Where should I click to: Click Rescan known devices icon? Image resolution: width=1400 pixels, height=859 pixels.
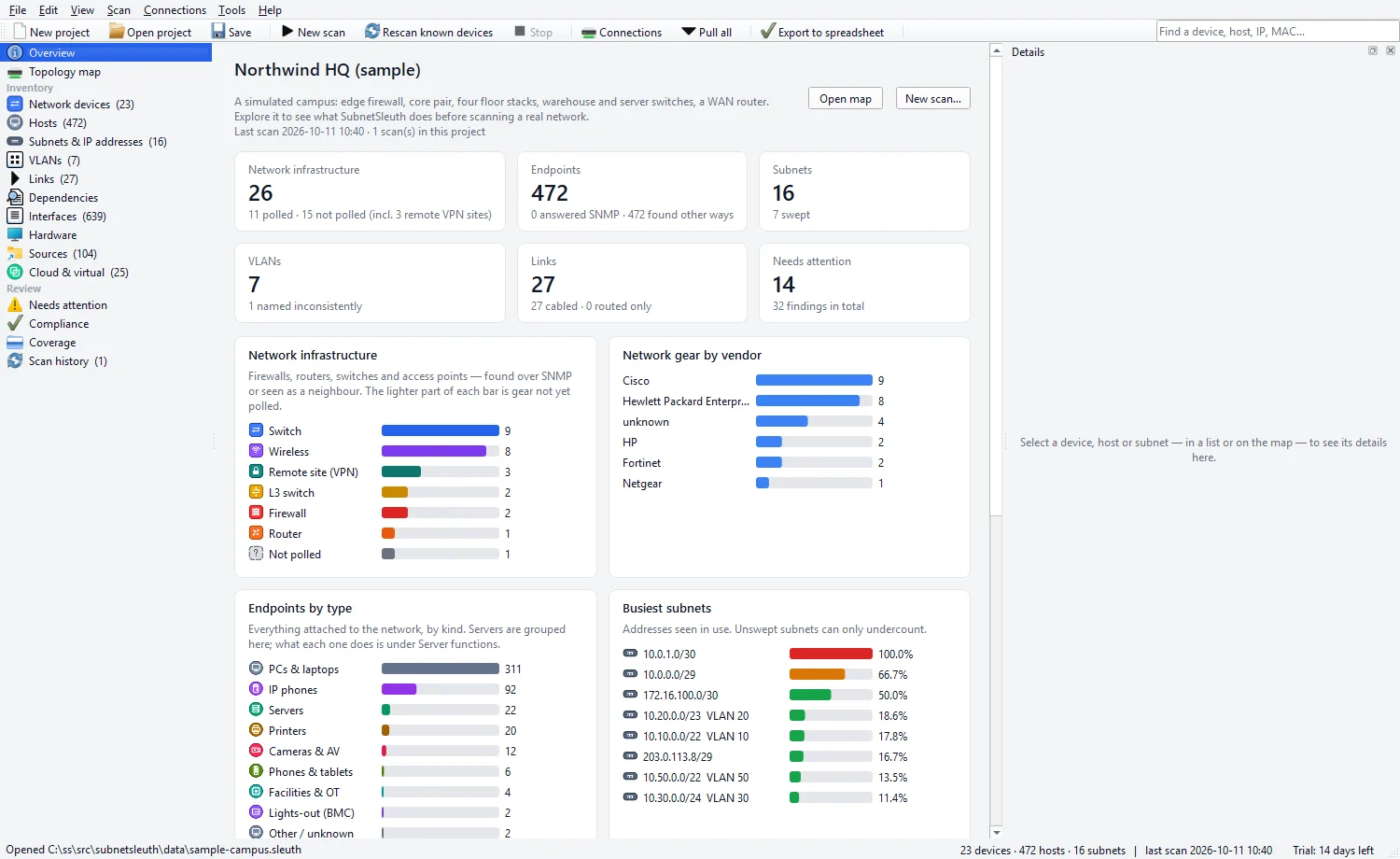pos(372,32)
